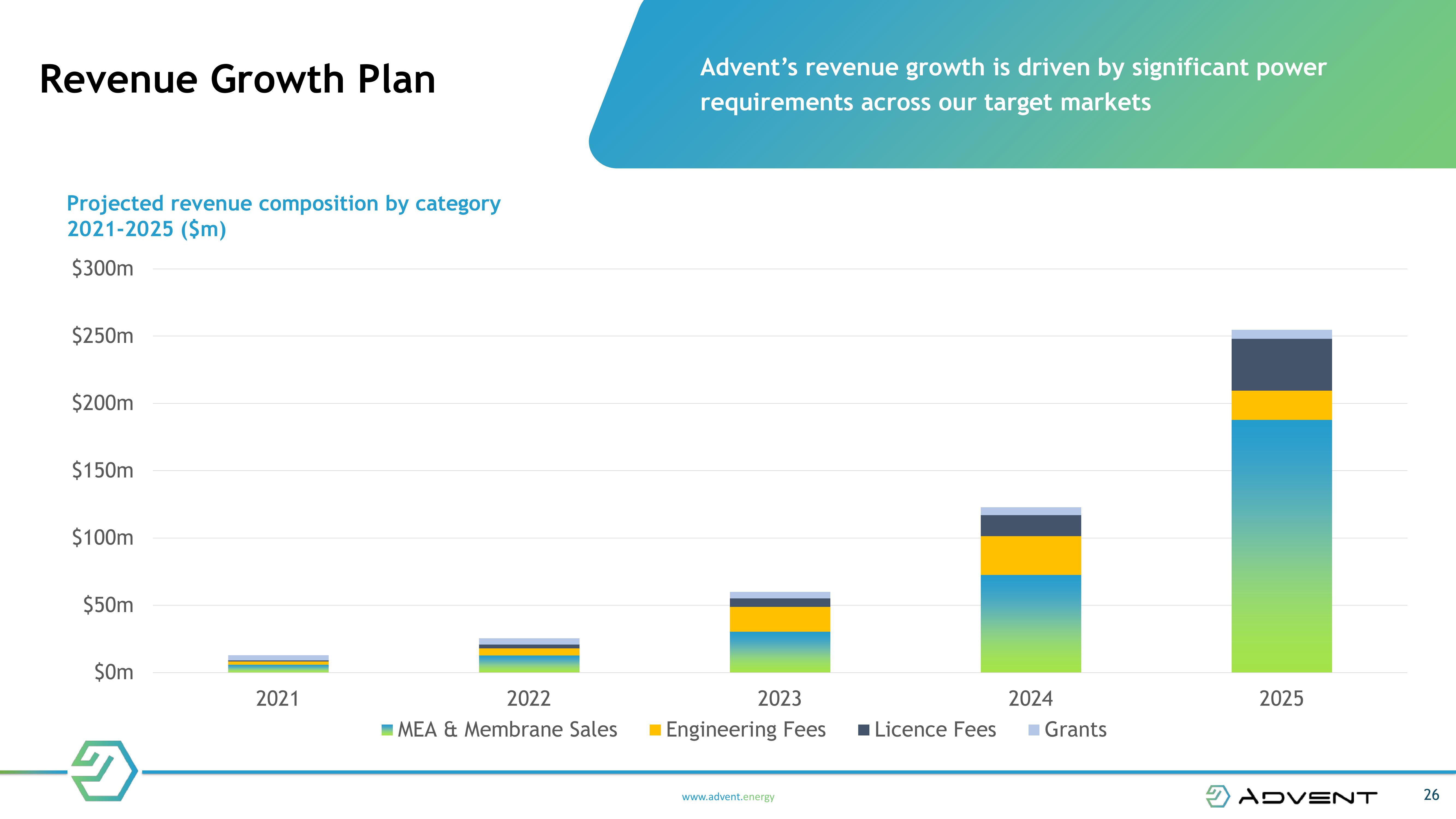Click the '2024' axis label
The width and height of the screenshot is (1456, 819).
click(x=1030, y=699)
